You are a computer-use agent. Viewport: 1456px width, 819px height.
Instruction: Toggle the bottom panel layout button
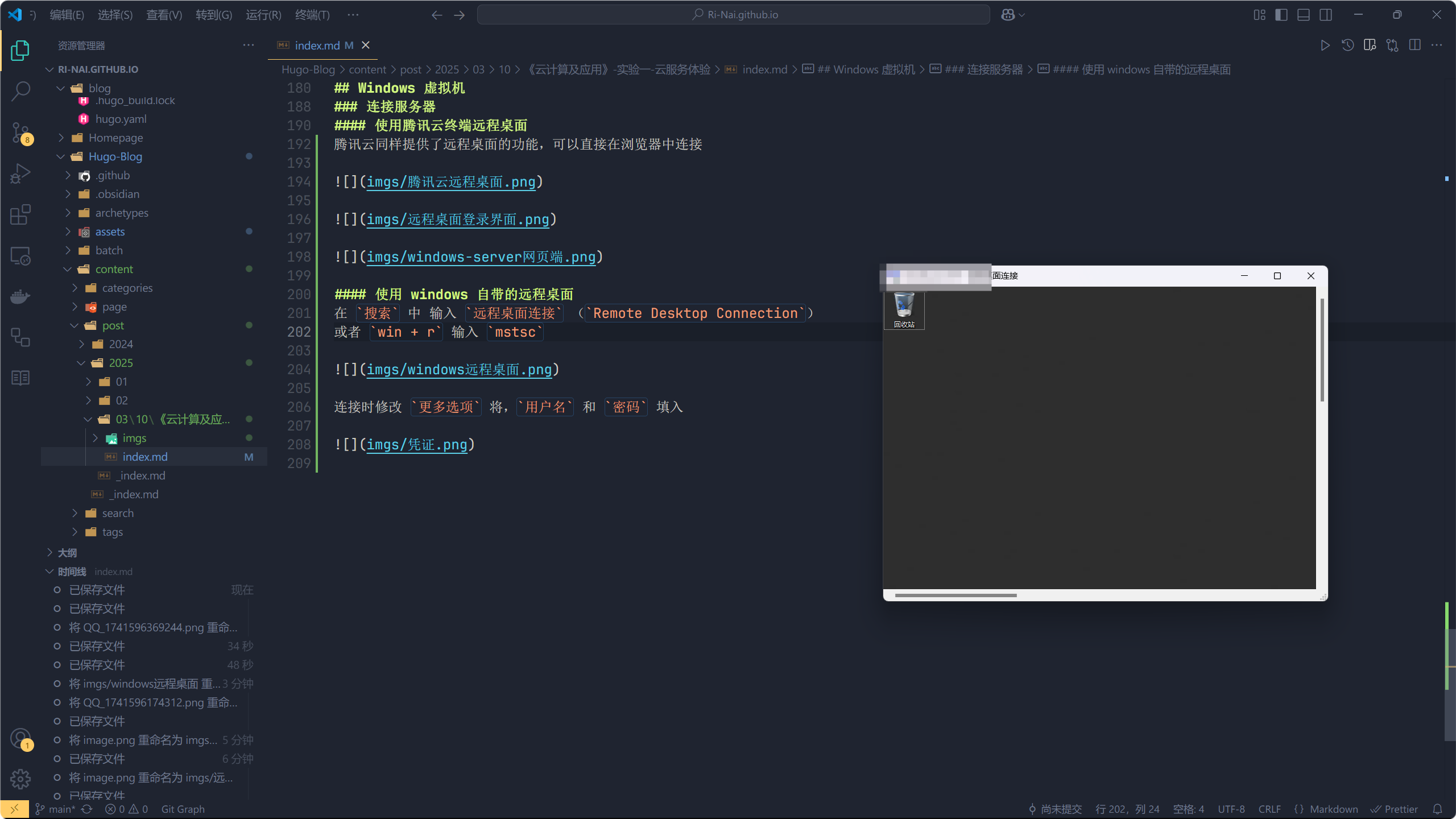(x=1304, y=15)
